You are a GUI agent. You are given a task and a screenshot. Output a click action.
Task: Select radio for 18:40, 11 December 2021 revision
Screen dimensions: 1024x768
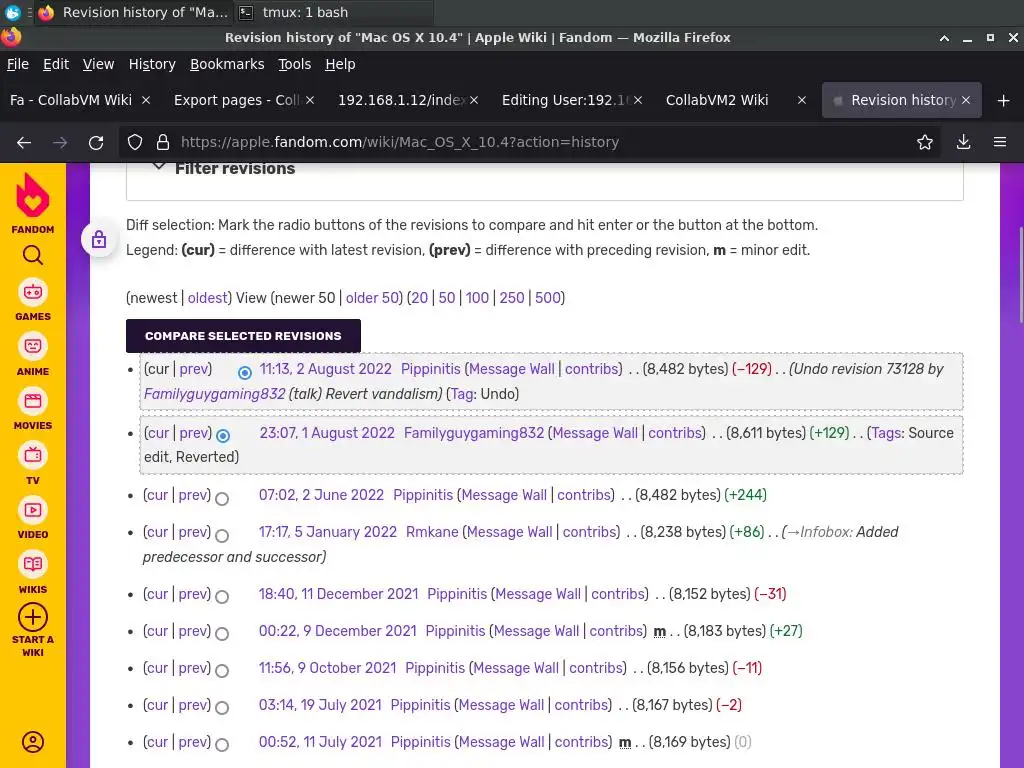[222, 597]
